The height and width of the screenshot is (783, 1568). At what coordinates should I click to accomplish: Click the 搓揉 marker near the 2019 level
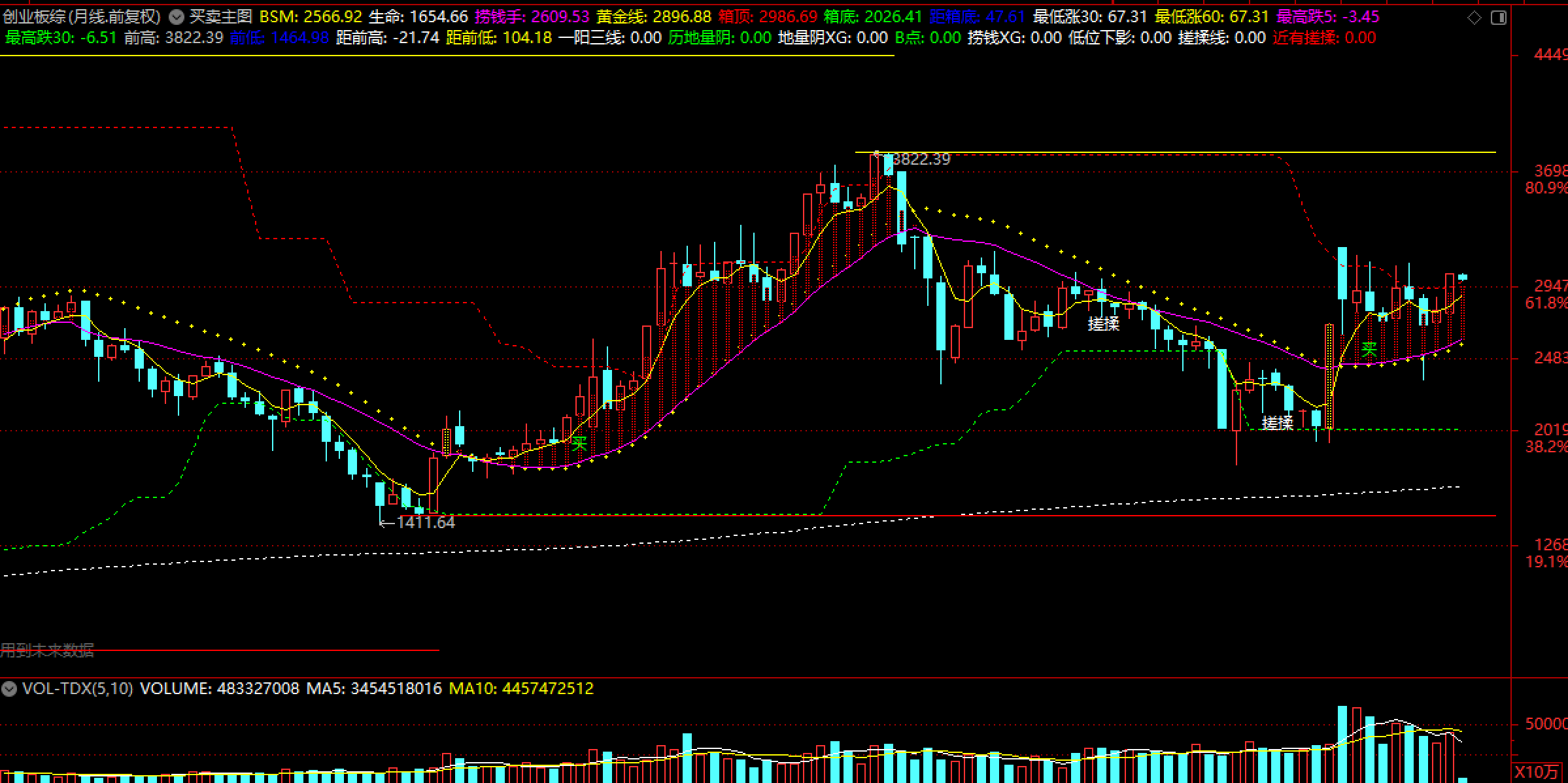pyautogui.click(x=1278, y=423)
